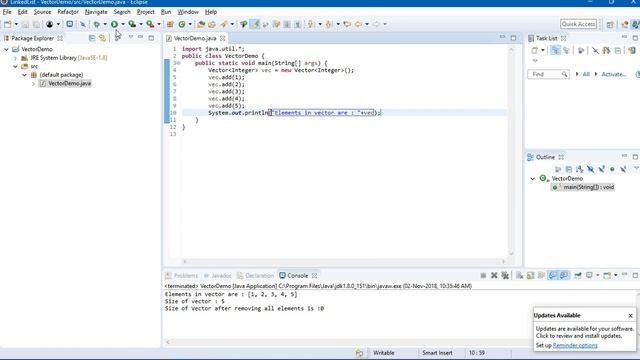Click Remove All Terminated Launches in Console
640x360 pixels.
505,276
